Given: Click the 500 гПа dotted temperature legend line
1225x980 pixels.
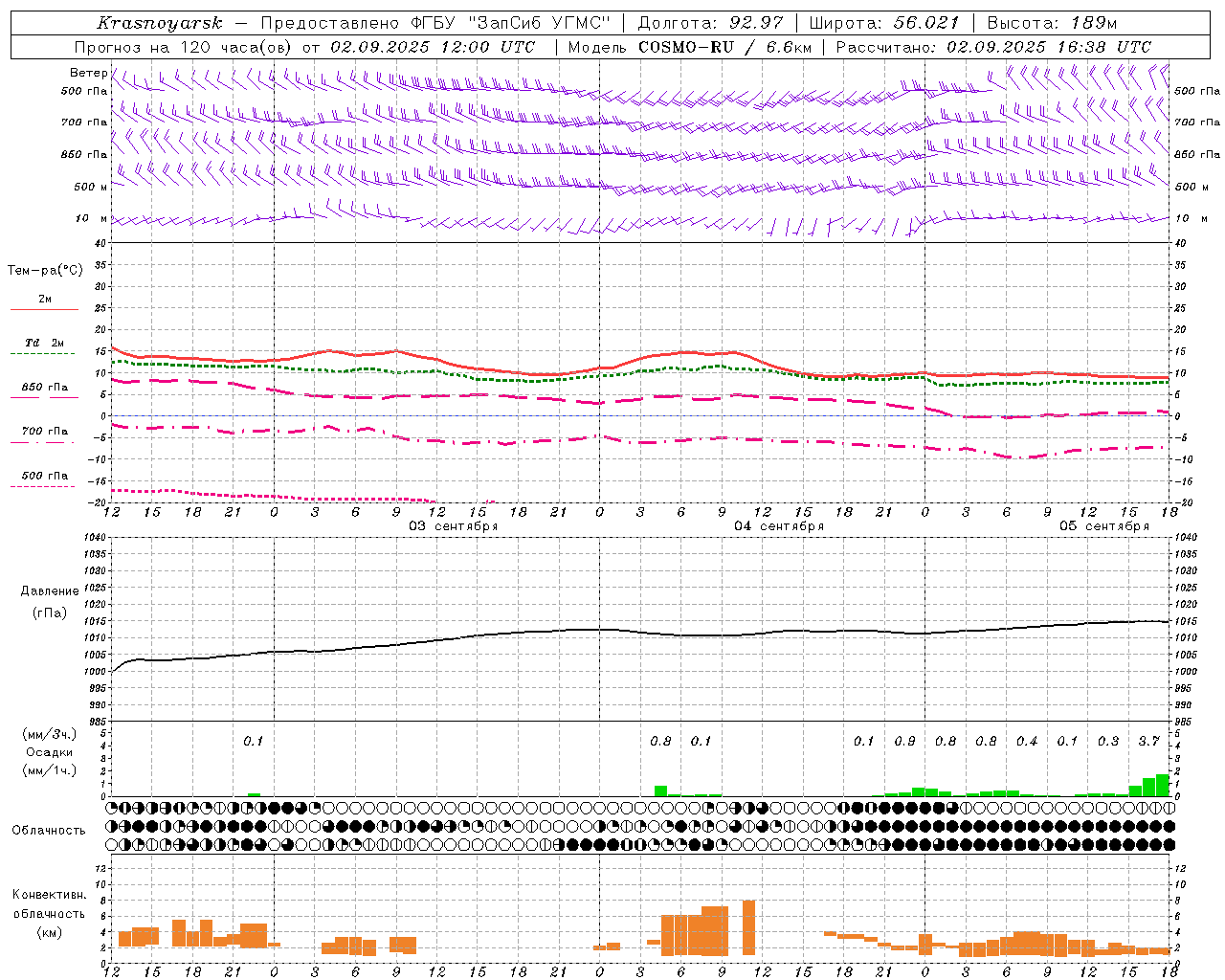Looking at the screenshot, I should pyautogui.click(x=42, y=486).
